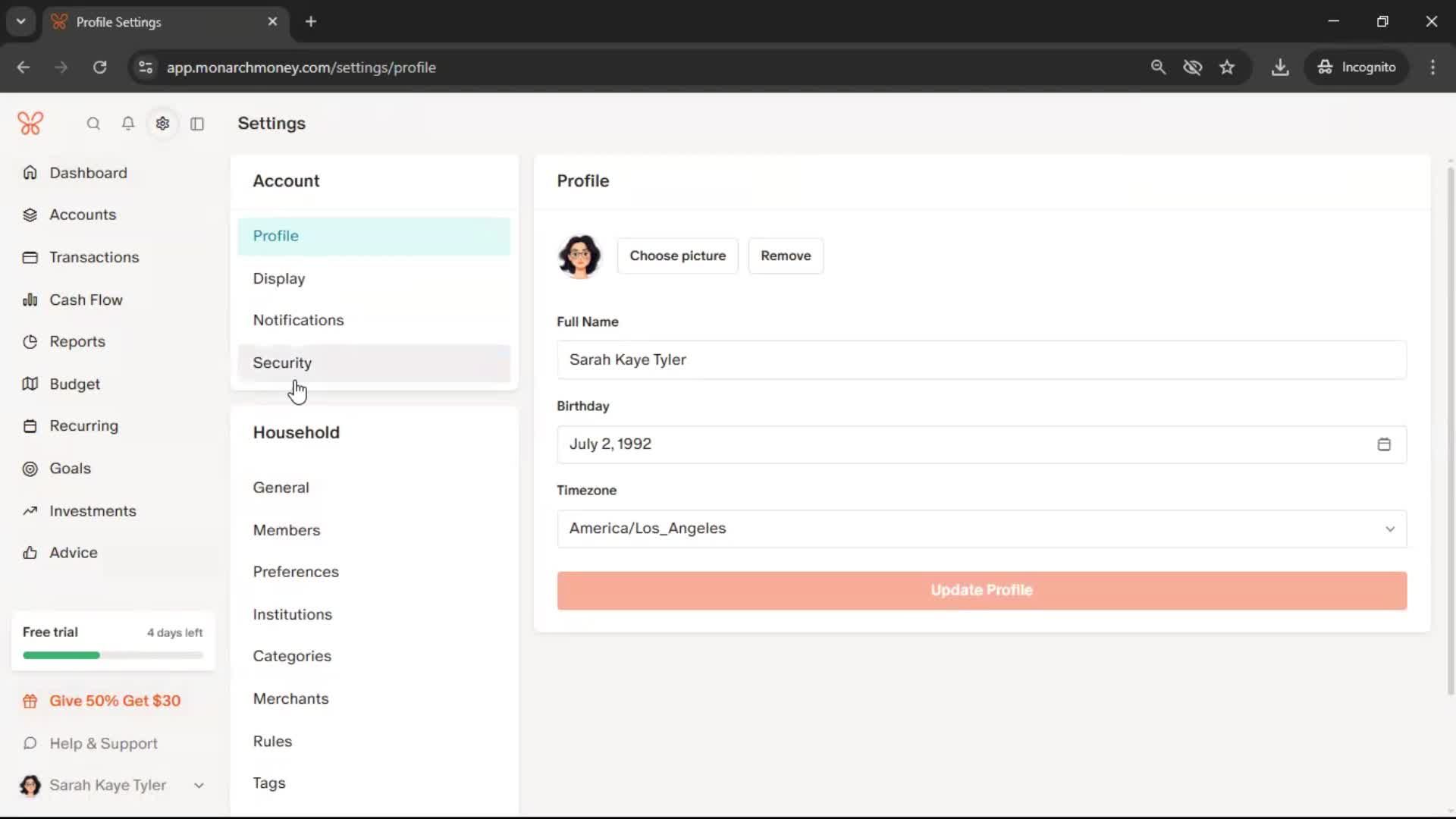
Task: Go to Cash Flow page
Action: [x=86, y=300]
